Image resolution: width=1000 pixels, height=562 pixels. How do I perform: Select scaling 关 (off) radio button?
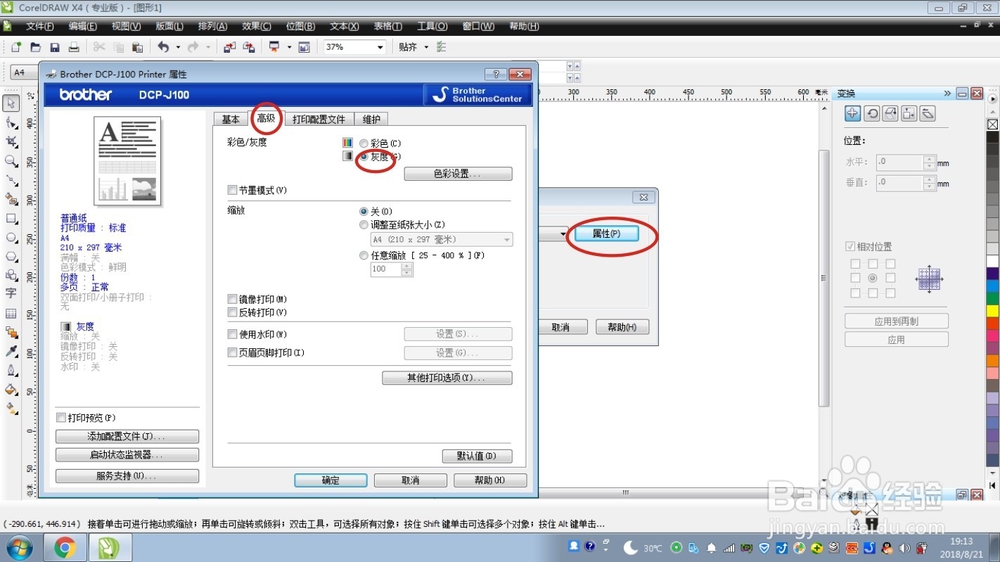pos(364,211)
